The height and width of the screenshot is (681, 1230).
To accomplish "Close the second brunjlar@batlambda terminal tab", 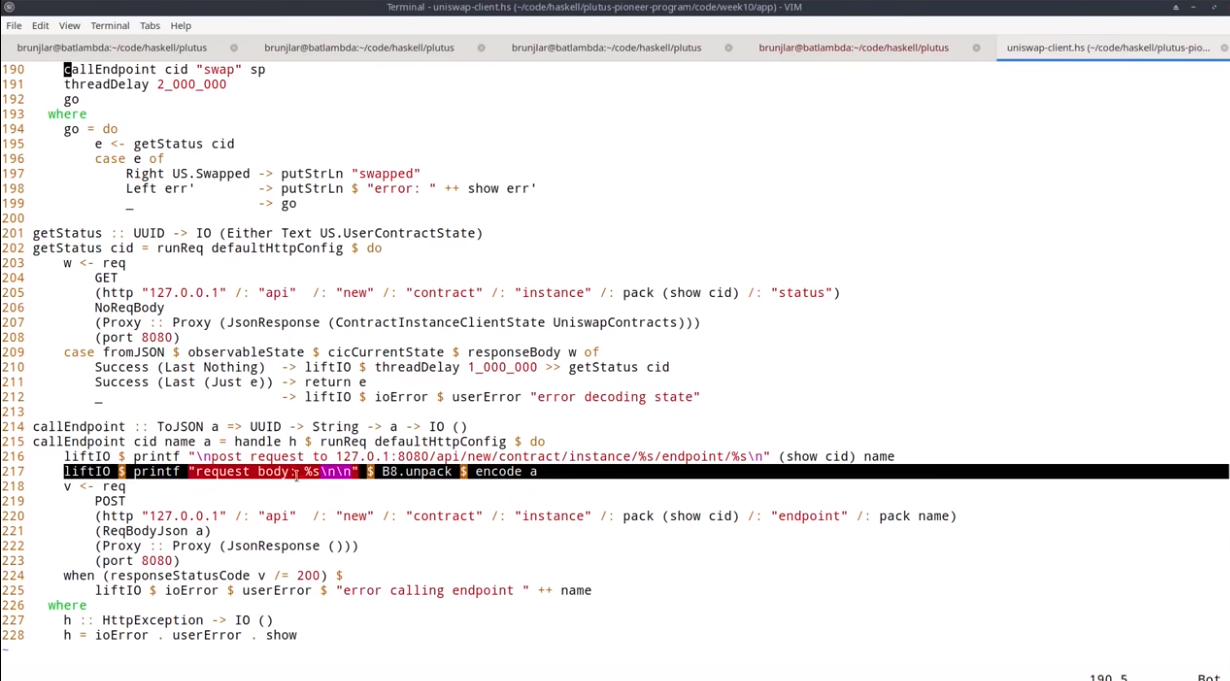I will (481, 47).
